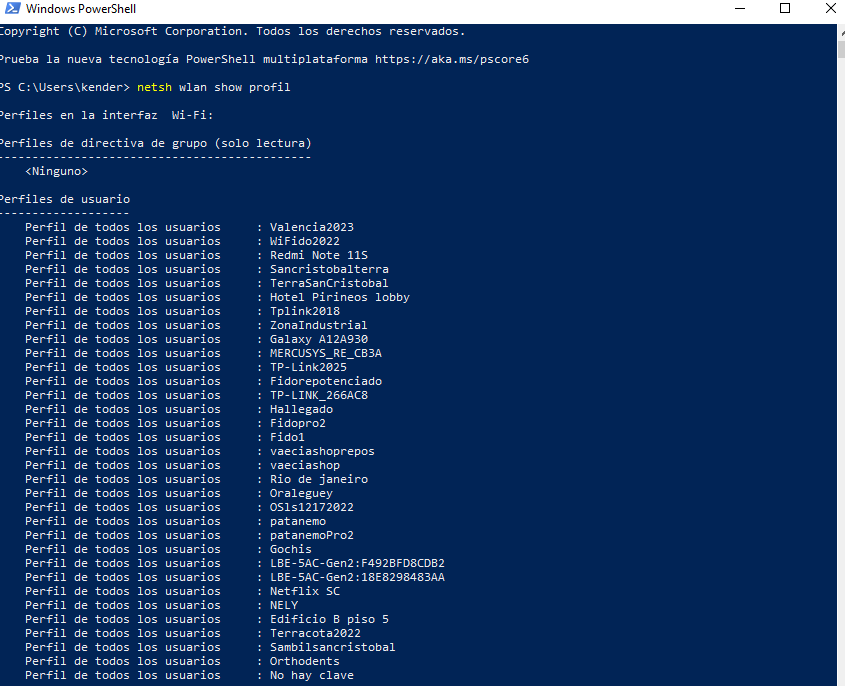Click the heading 'Perfiles de usuario'
Image resolution: width=845 pixels, height=686 pixels.
point(65,199)
